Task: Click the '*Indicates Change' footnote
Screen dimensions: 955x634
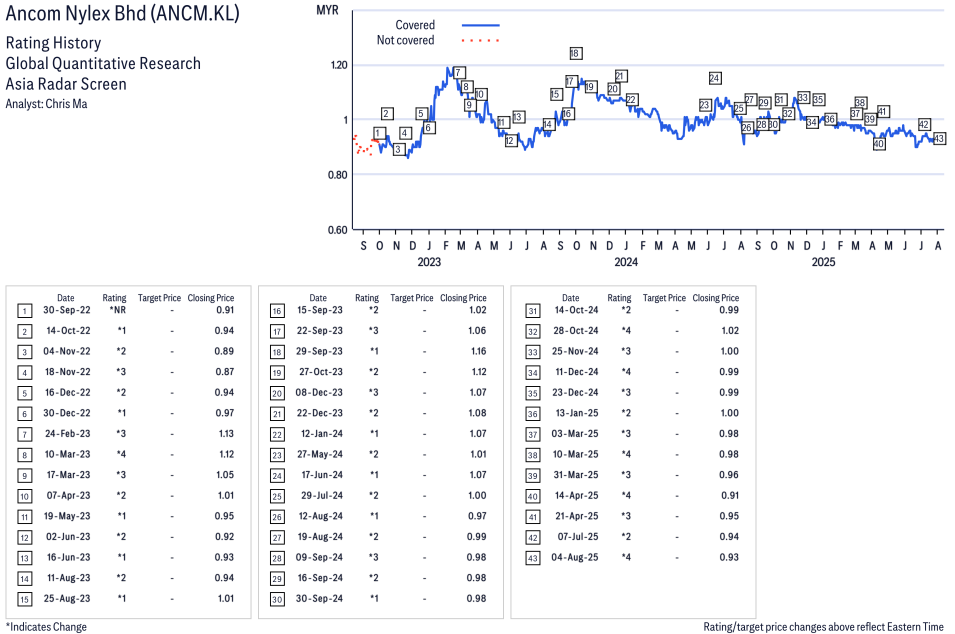Action: point(46,627)
